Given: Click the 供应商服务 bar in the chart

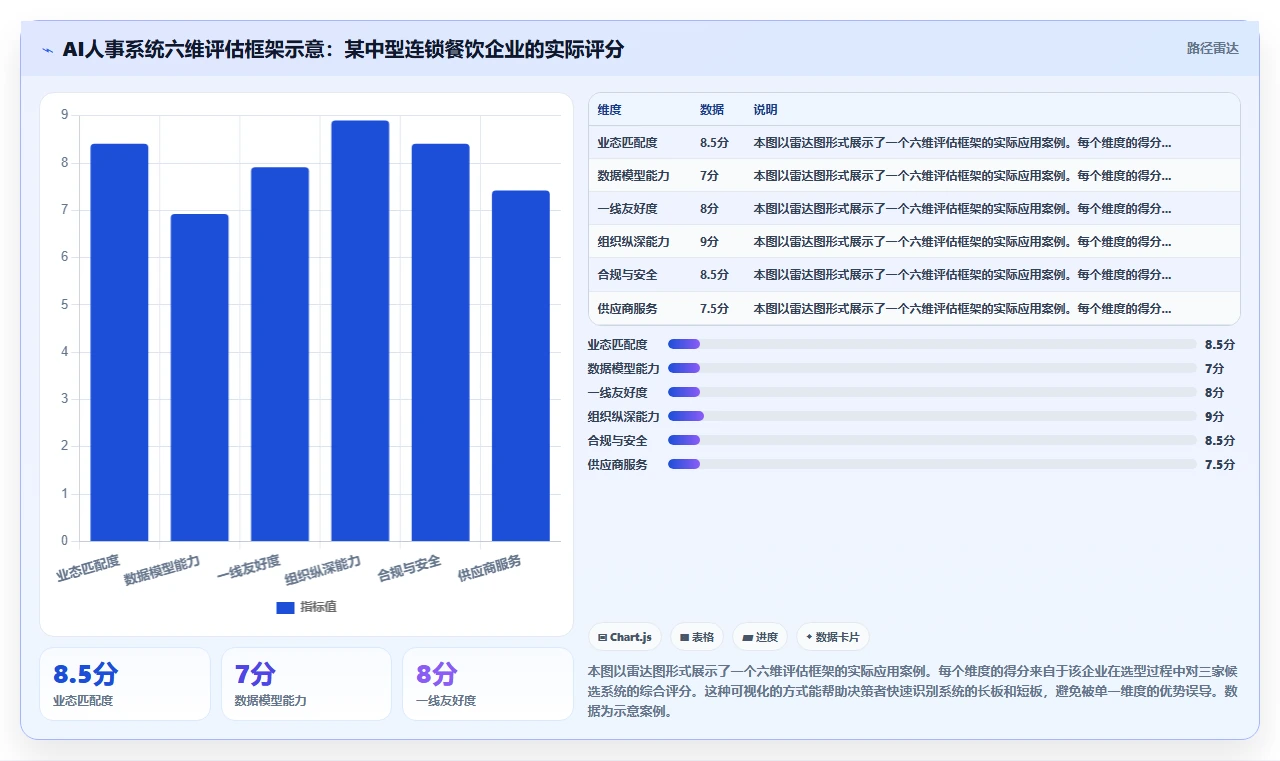Looking at the screenshot, I should pyautogui.click(x=521, y=366).
